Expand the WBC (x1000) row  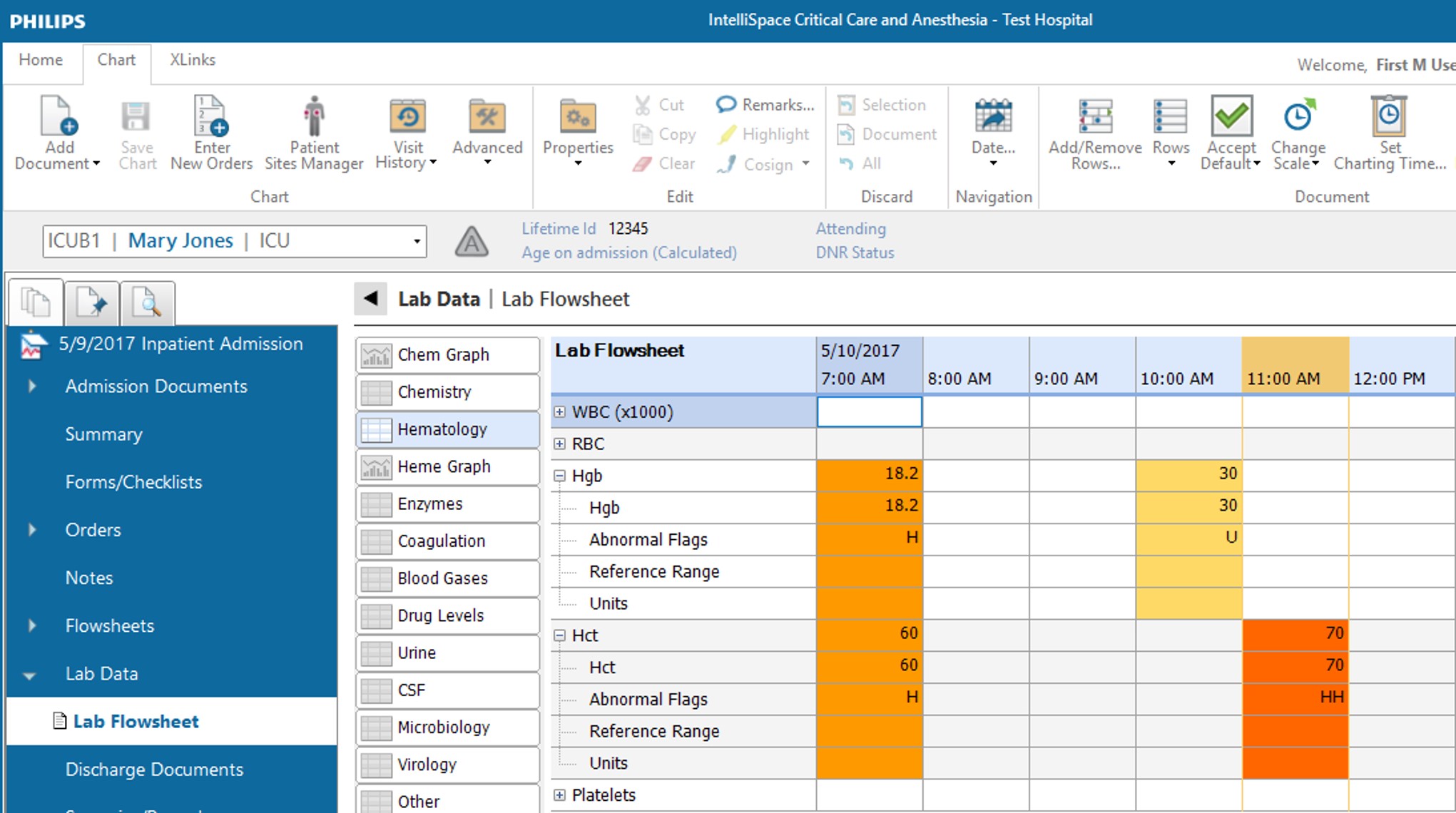560,411
